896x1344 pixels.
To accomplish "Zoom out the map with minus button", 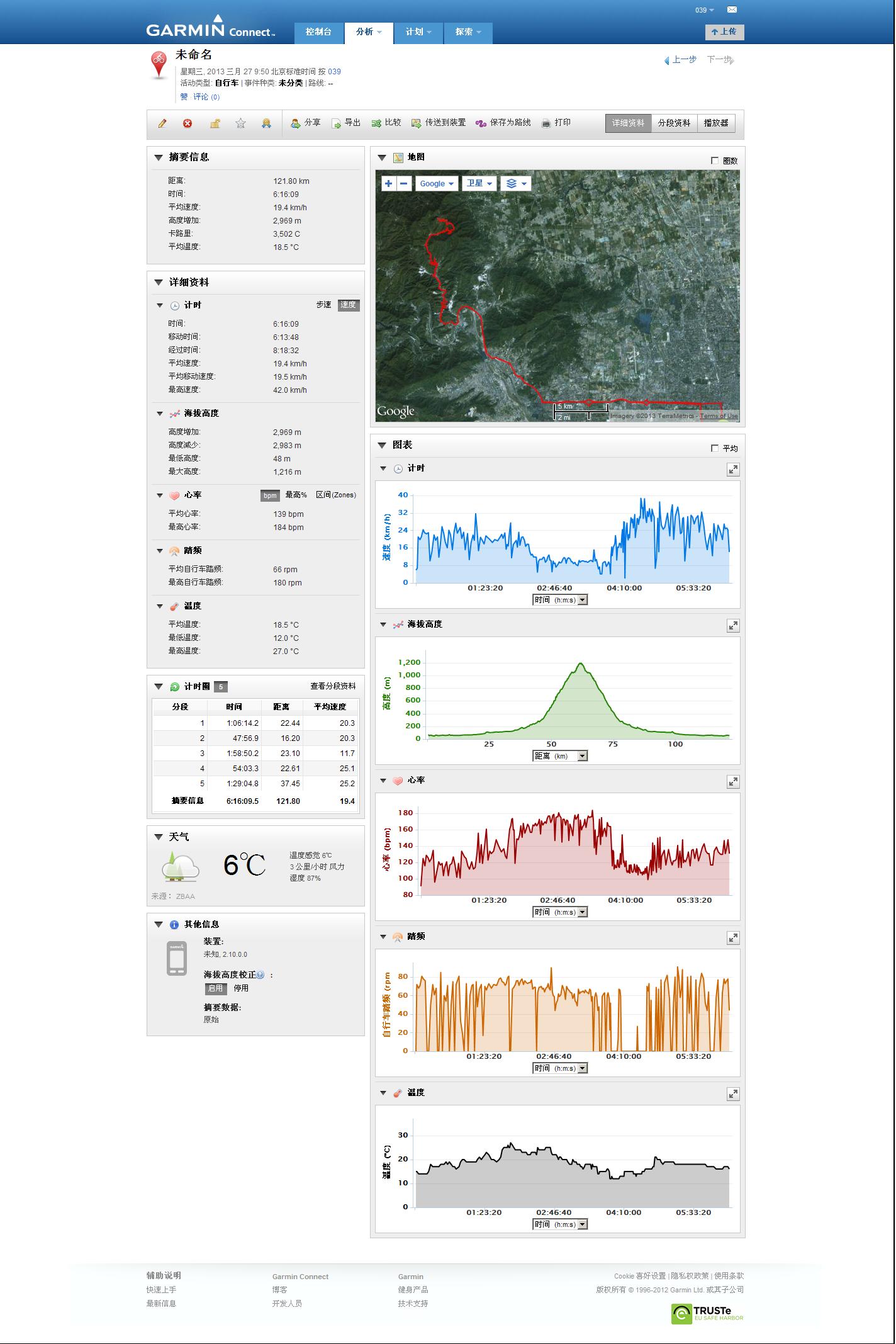I will point(404,183).
